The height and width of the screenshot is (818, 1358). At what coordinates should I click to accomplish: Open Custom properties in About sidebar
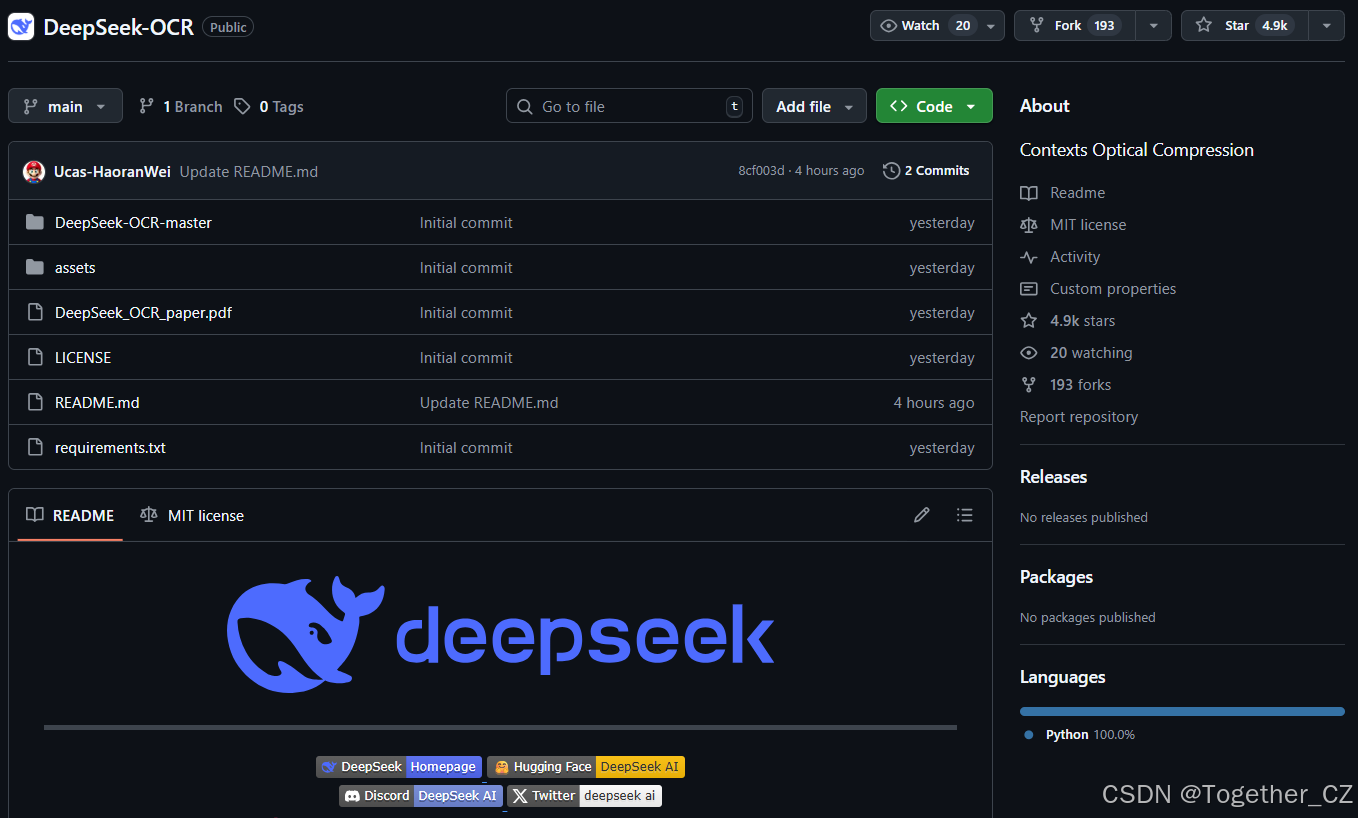pos(1113,289)
